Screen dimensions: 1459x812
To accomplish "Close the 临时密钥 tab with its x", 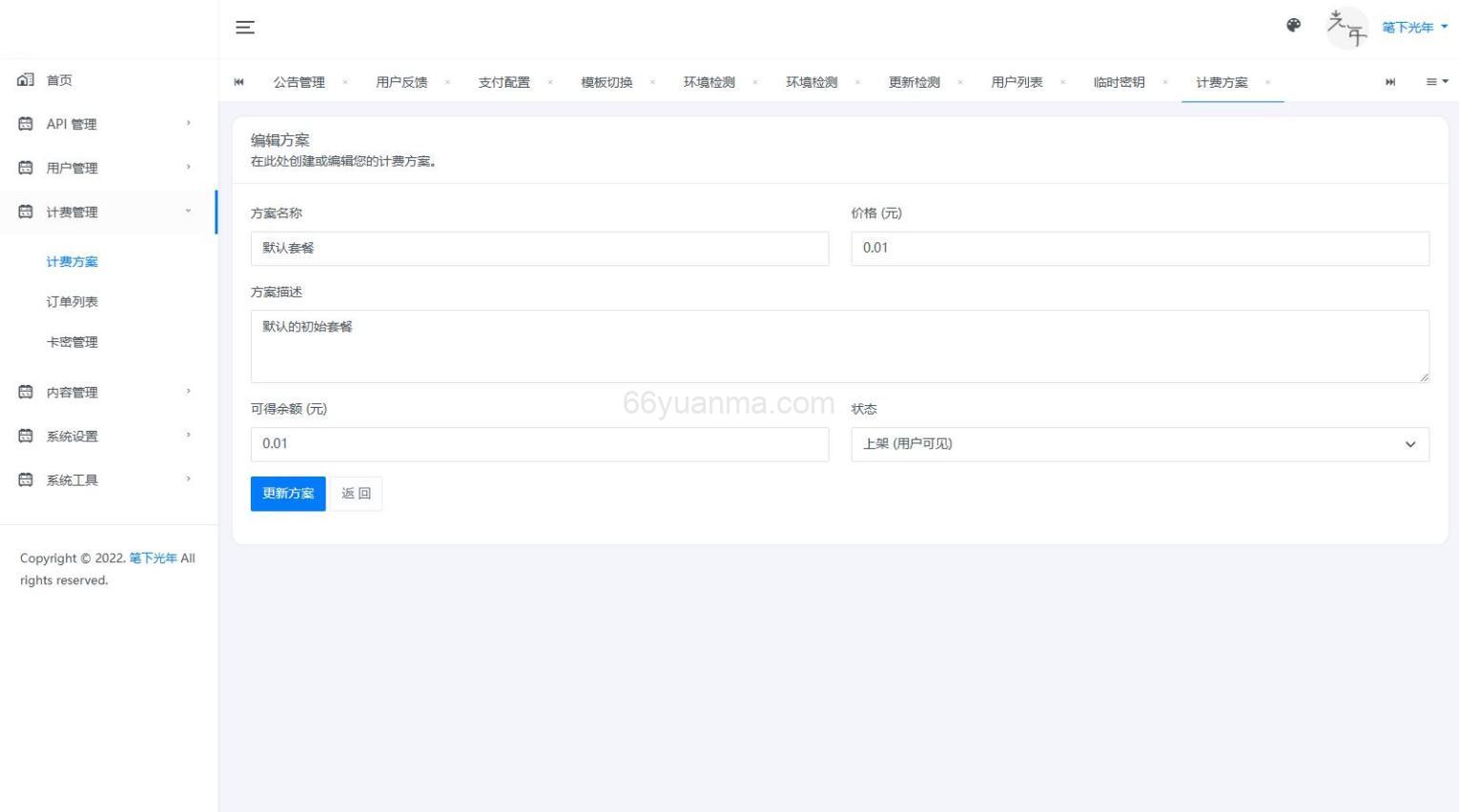I will pos(1164,82).
